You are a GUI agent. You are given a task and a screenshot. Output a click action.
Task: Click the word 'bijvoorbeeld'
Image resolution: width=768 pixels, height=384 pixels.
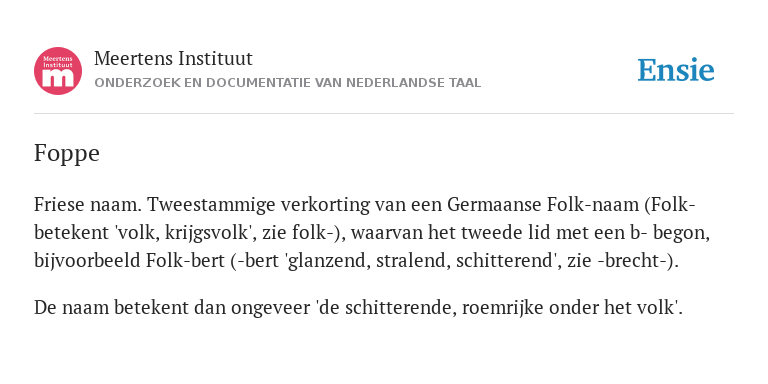tap(87, 261)
